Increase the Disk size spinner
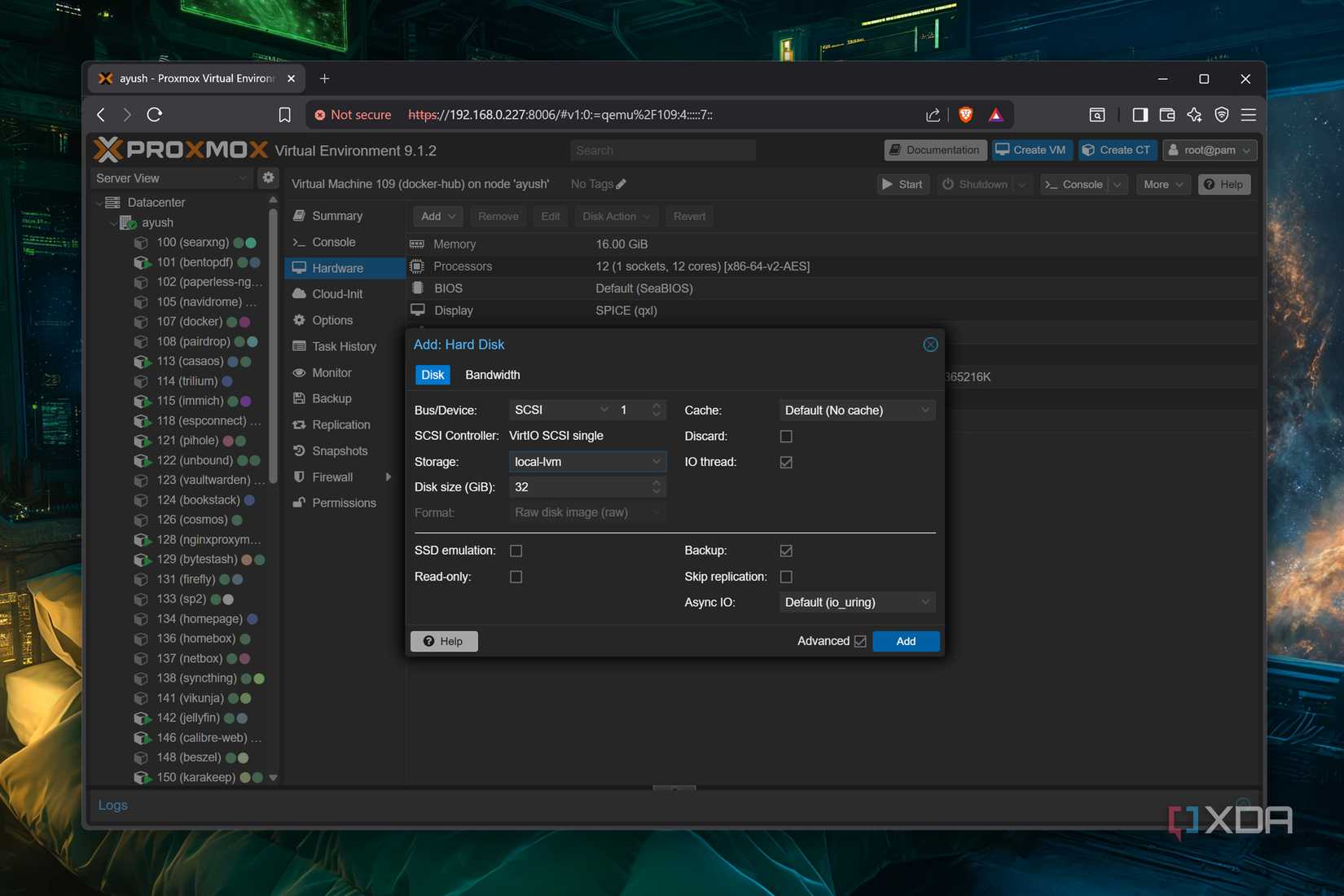The image size is (1344, 896). point(657,482)
